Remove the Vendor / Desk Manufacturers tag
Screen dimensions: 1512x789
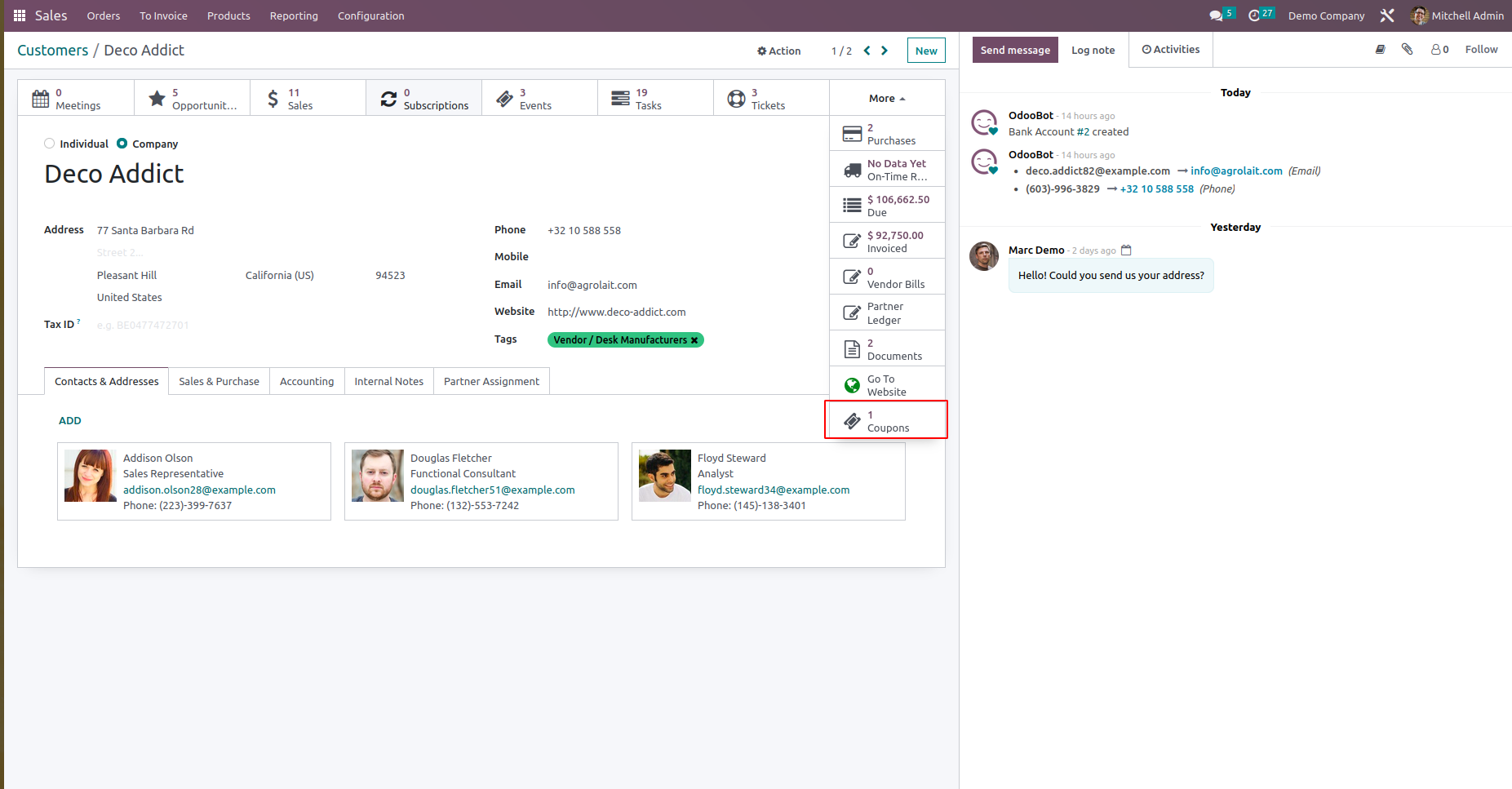point(694,340)
